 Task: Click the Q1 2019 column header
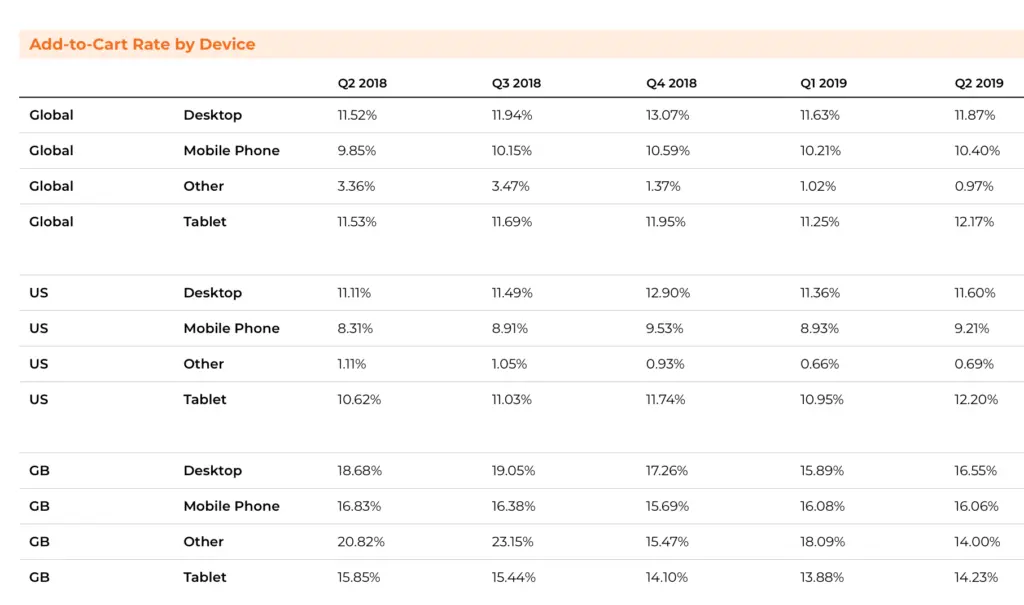(x=824, y=83)
